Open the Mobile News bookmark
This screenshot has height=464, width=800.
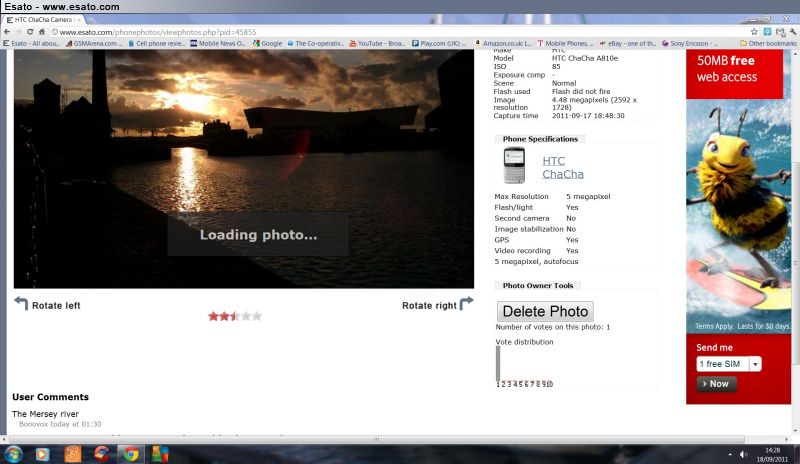tap(218, 43)
